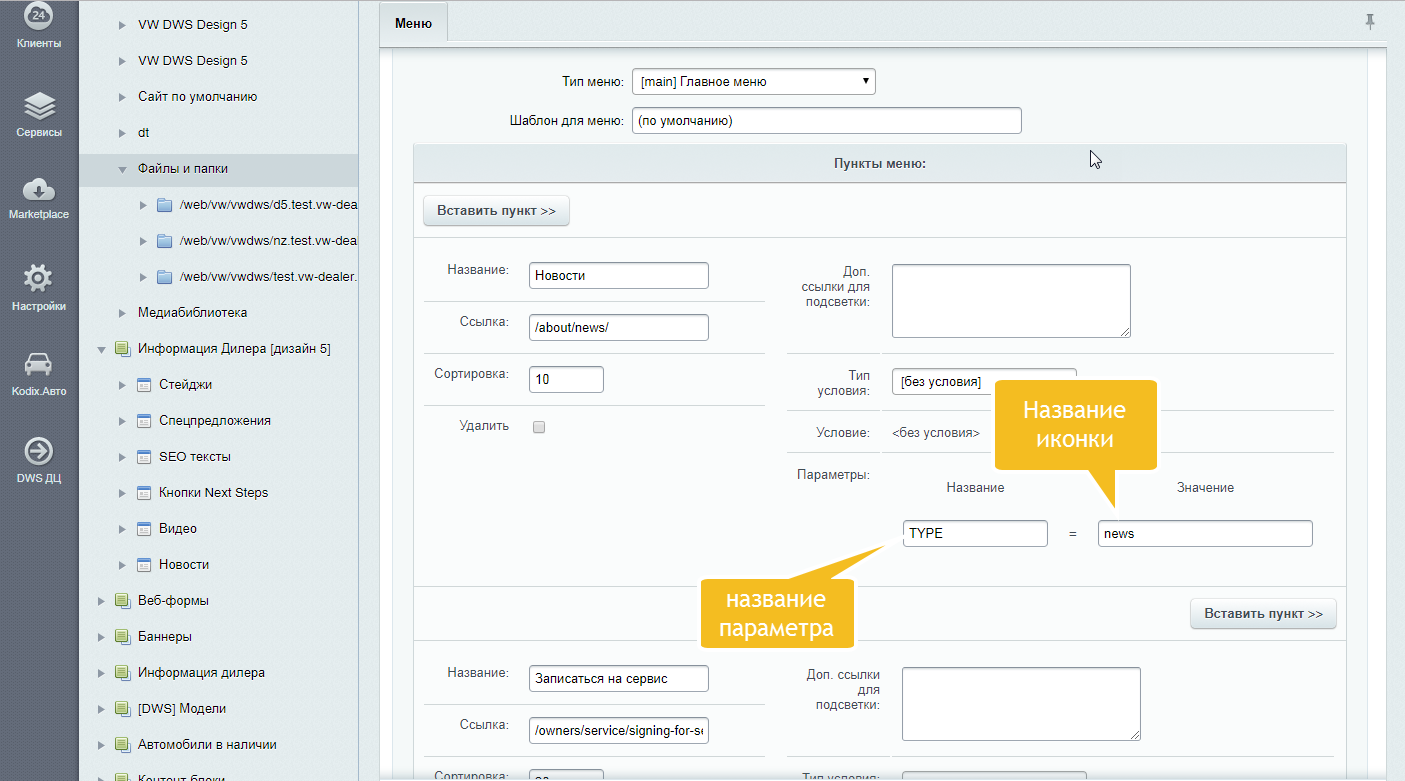1405x781 pixels.
Task: Click the Видео list icon
Action: point(143,529)
